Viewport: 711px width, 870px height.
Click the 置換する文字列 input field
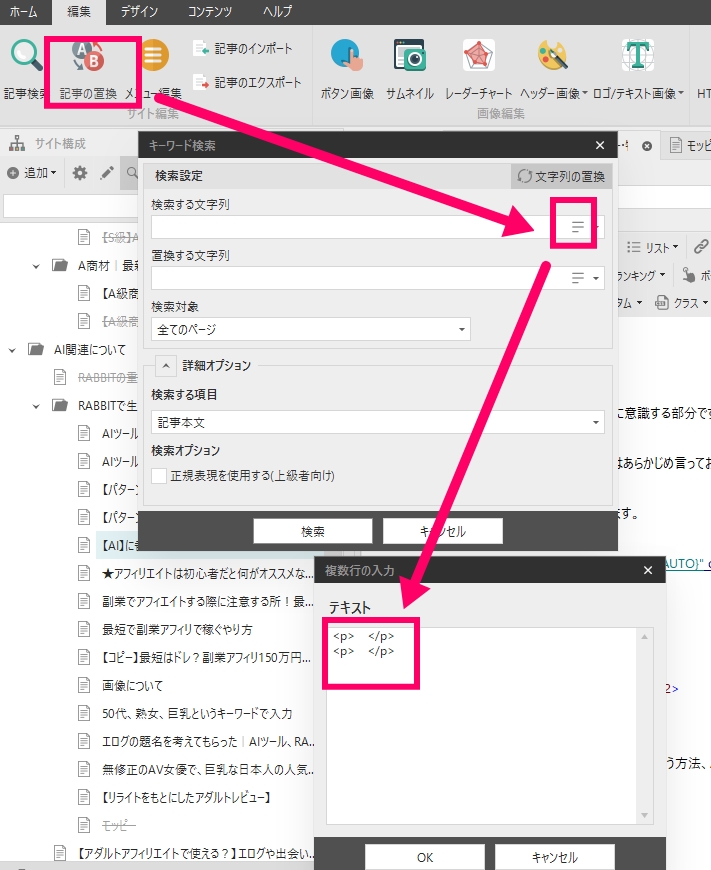(357, 278)
